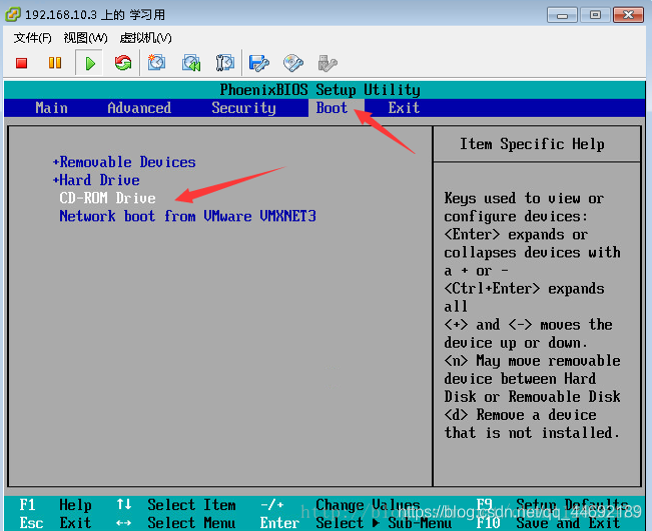Open the 视图(W) menu
Image resolution: width=652 pixels, height=531 pixels.
(x=85, y=38)
